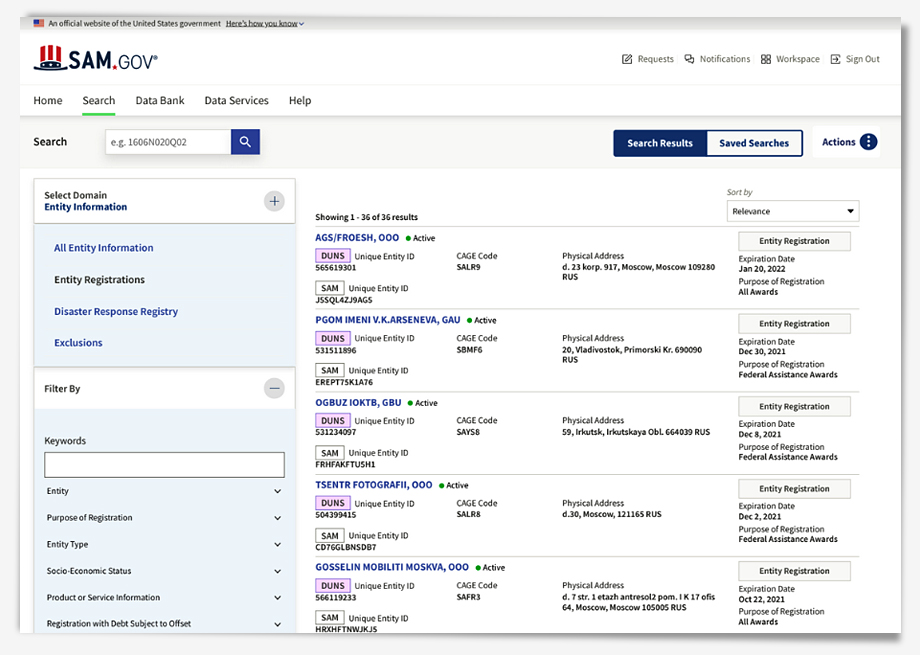Switch to Search Results view
The height and width of the screenshot is (655, 920).
660,143
